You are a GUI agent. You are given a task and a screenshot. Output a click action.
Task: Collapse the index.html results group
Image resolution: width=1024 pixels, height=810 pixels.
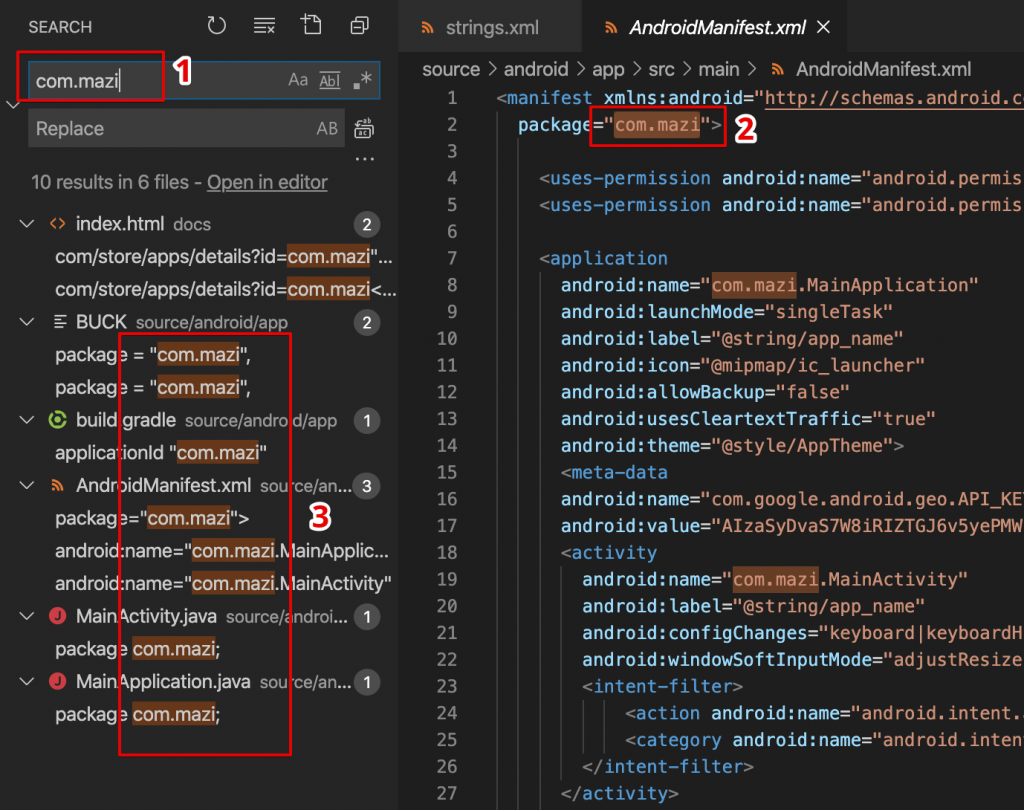click(x=27, y=224)
